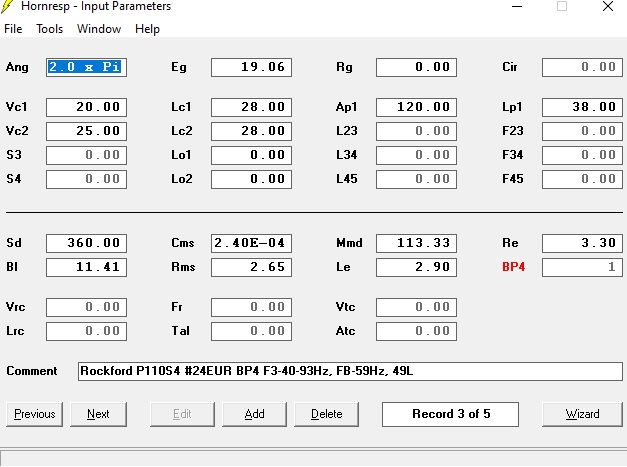Screen dimensions: 627x467
Task: Click the Re field with 3.30
Action: (x=582, y=243)
